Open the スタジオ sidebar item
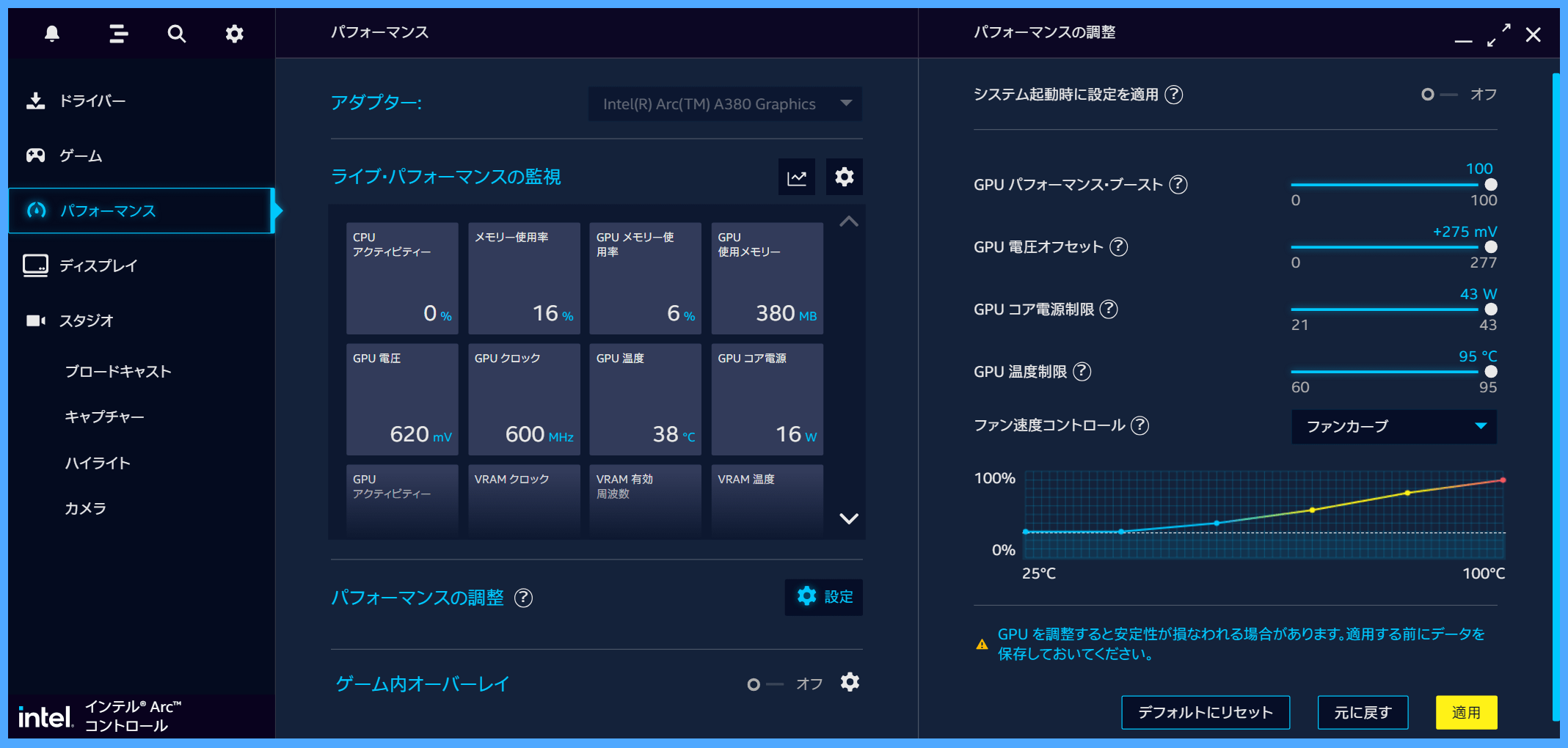 click(x=142, y=320)
